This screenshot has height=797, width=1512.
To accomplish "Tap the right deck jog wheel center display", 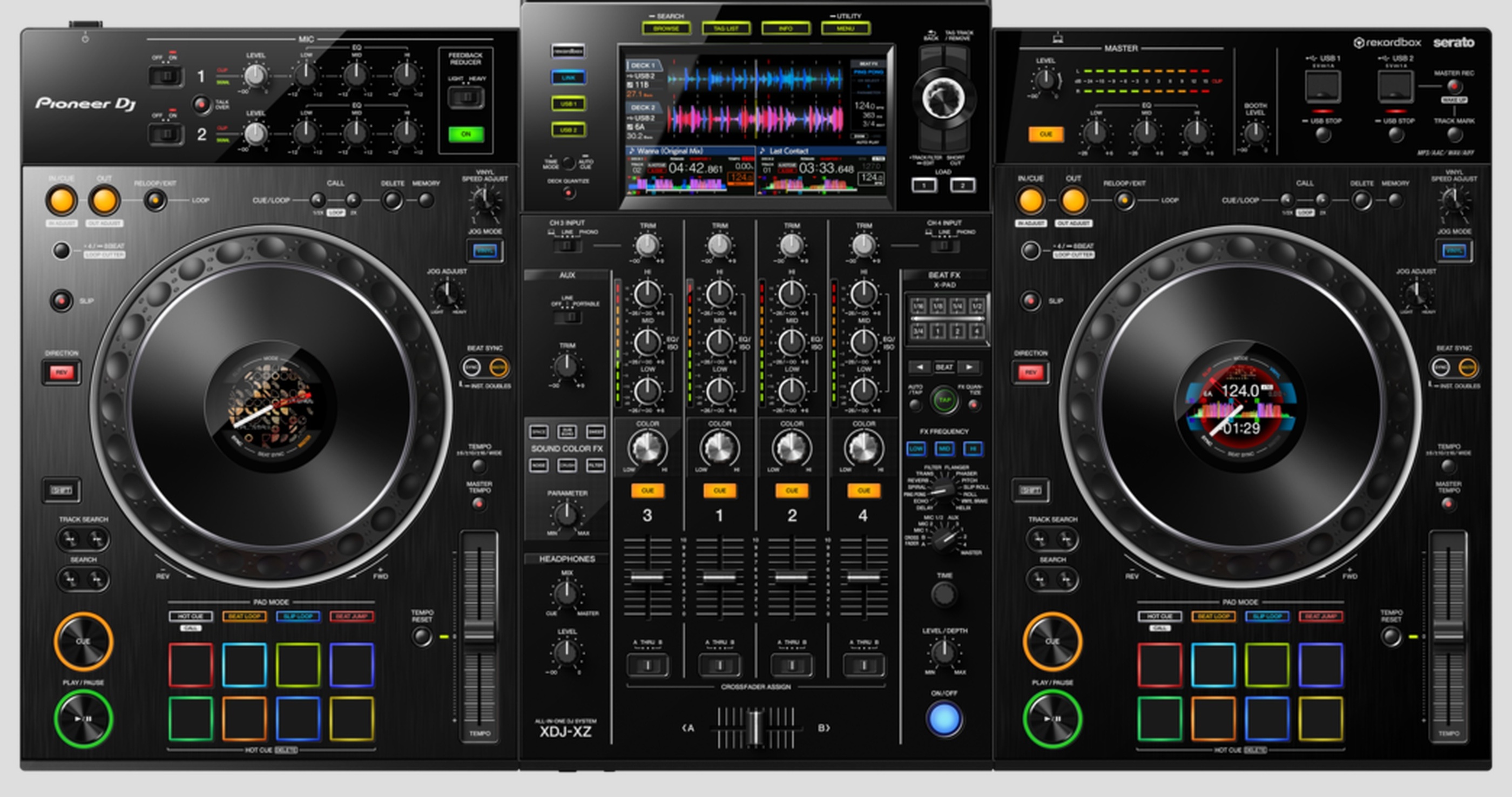I will pos(1240,407).
